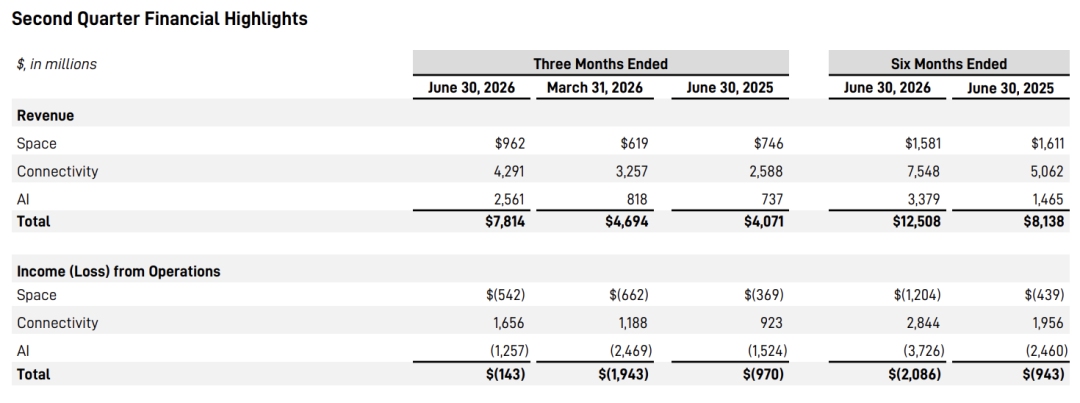The height and width of the screenshot is (403, 1080).
Task: Select Space revenue value $962
Action: pyautogui.click(x=510, y=143)
